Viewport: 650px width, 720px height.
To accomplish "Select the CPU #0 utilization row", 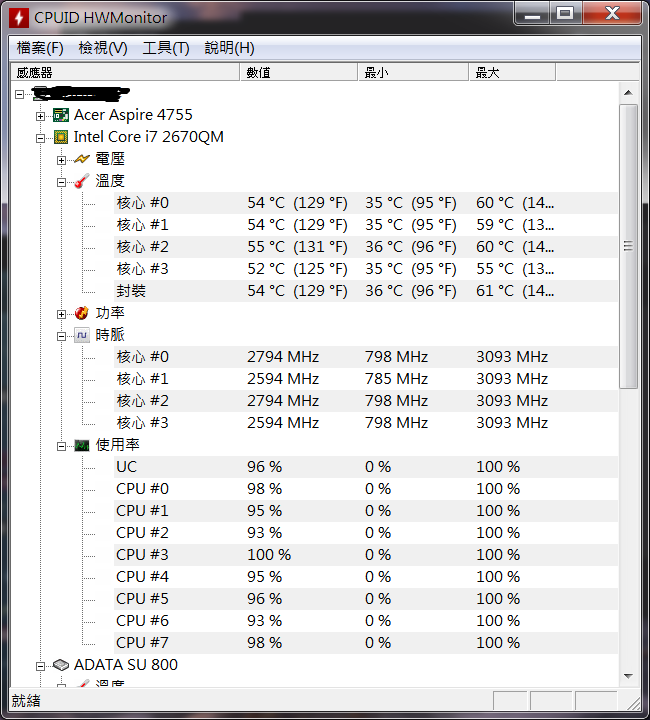I will [x=365, y=489].
